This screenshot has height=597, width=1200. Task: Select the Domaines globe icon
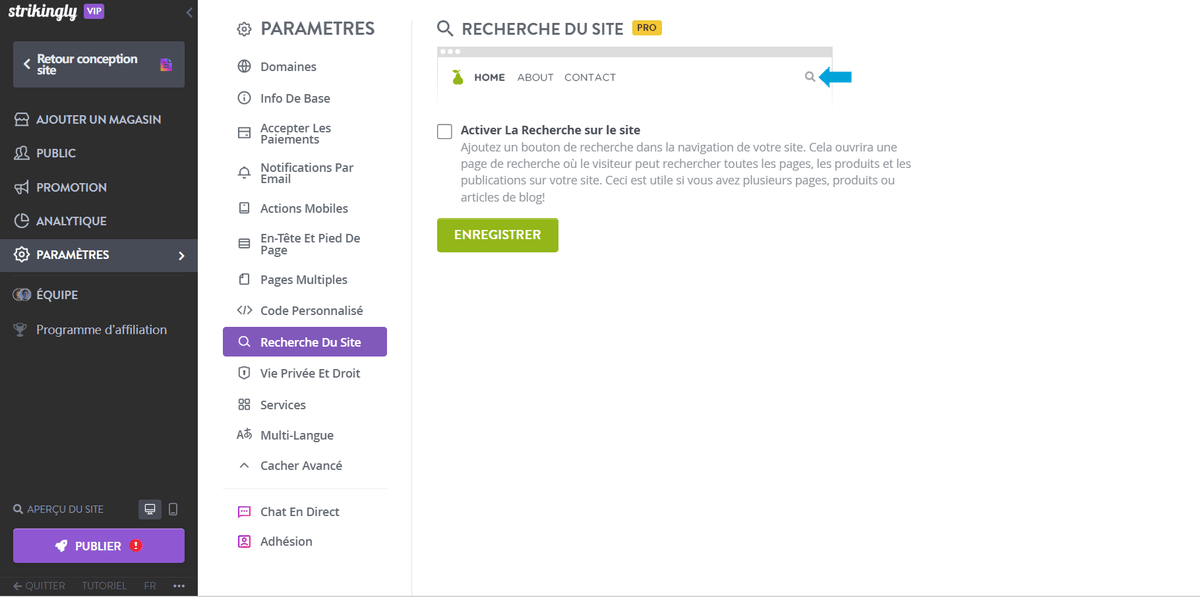[x=241, y=66]
